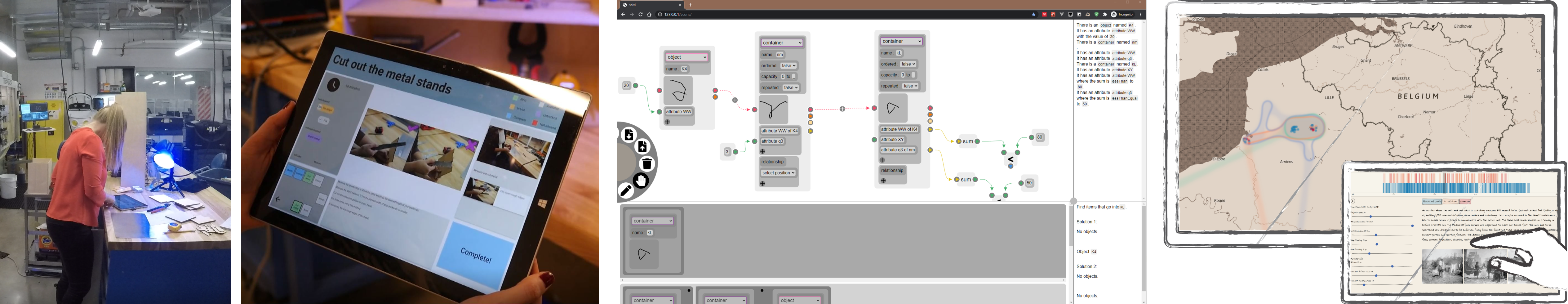
Task: Open the object type dropdown of K4 node
Action: point(686,57)
